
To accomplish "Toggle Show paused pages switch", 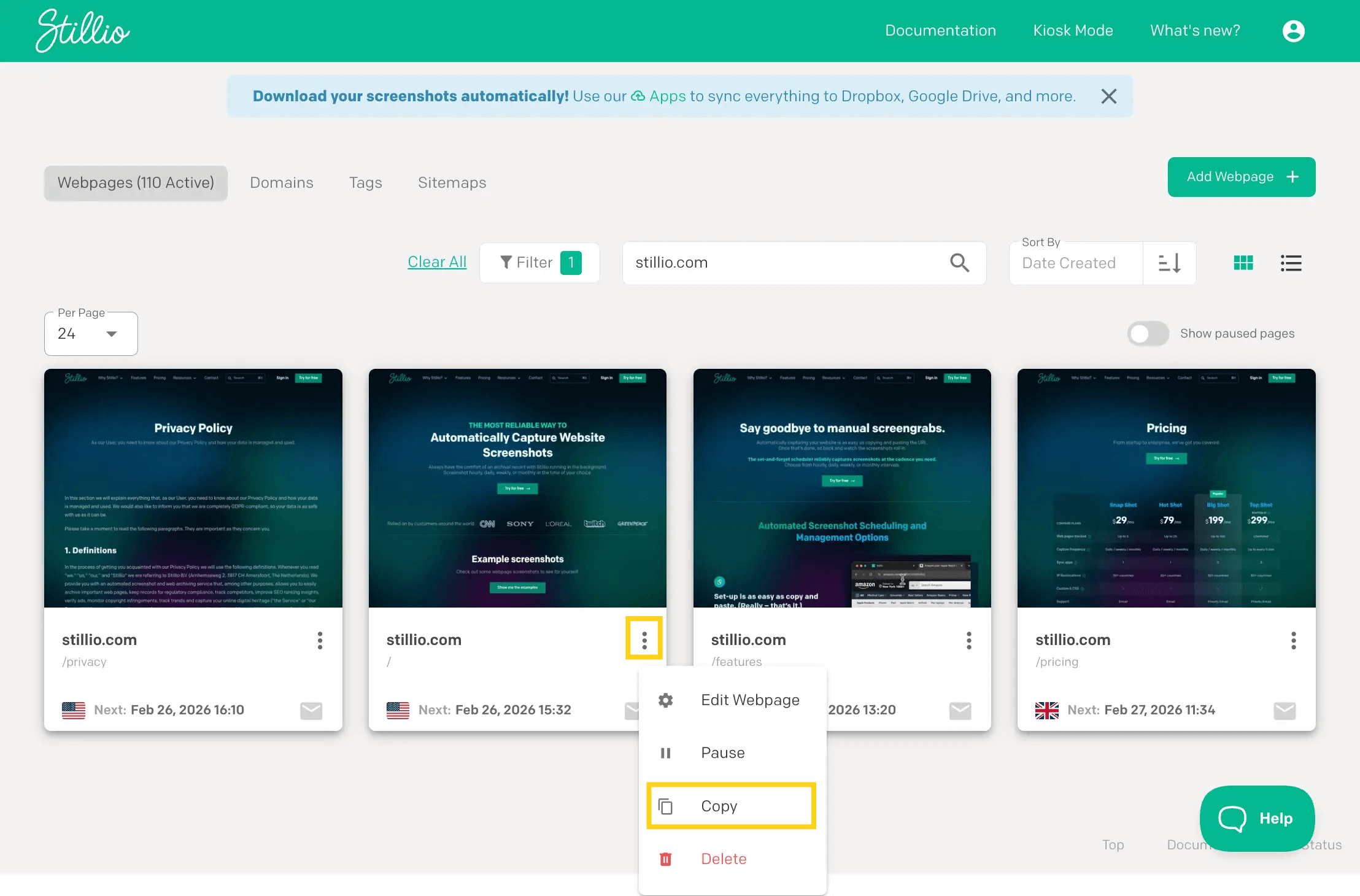I will pos(1148,333).
